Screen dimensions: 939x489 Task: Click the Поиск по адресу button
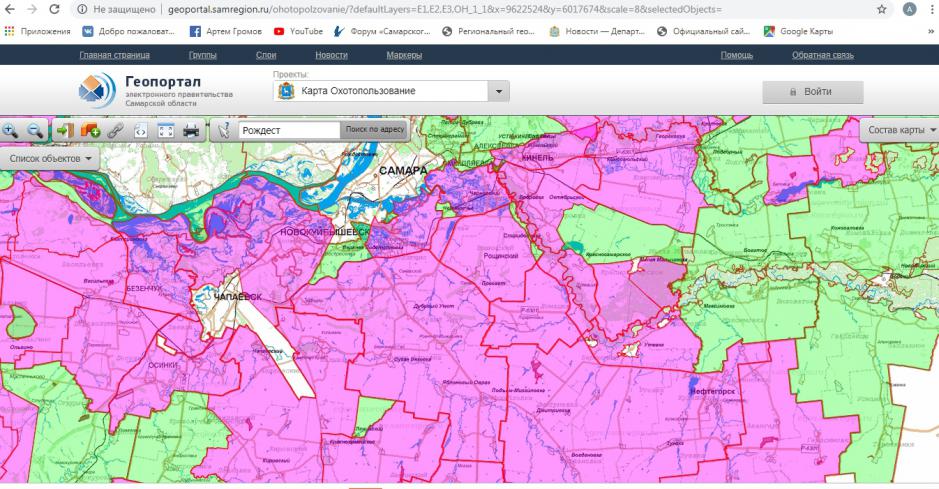click(374, 130)
